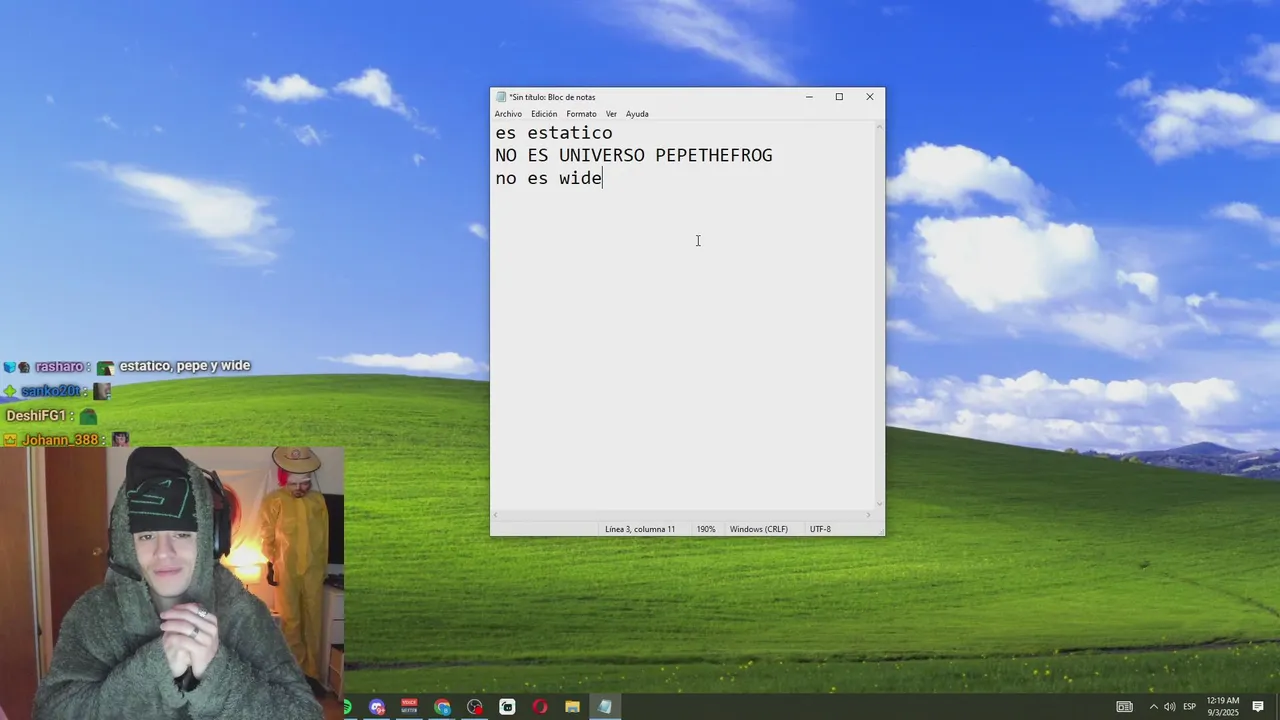The image size is (1280, 720).
Task: Open File Explorer from the taskbar
Action: tap(572, 707)
